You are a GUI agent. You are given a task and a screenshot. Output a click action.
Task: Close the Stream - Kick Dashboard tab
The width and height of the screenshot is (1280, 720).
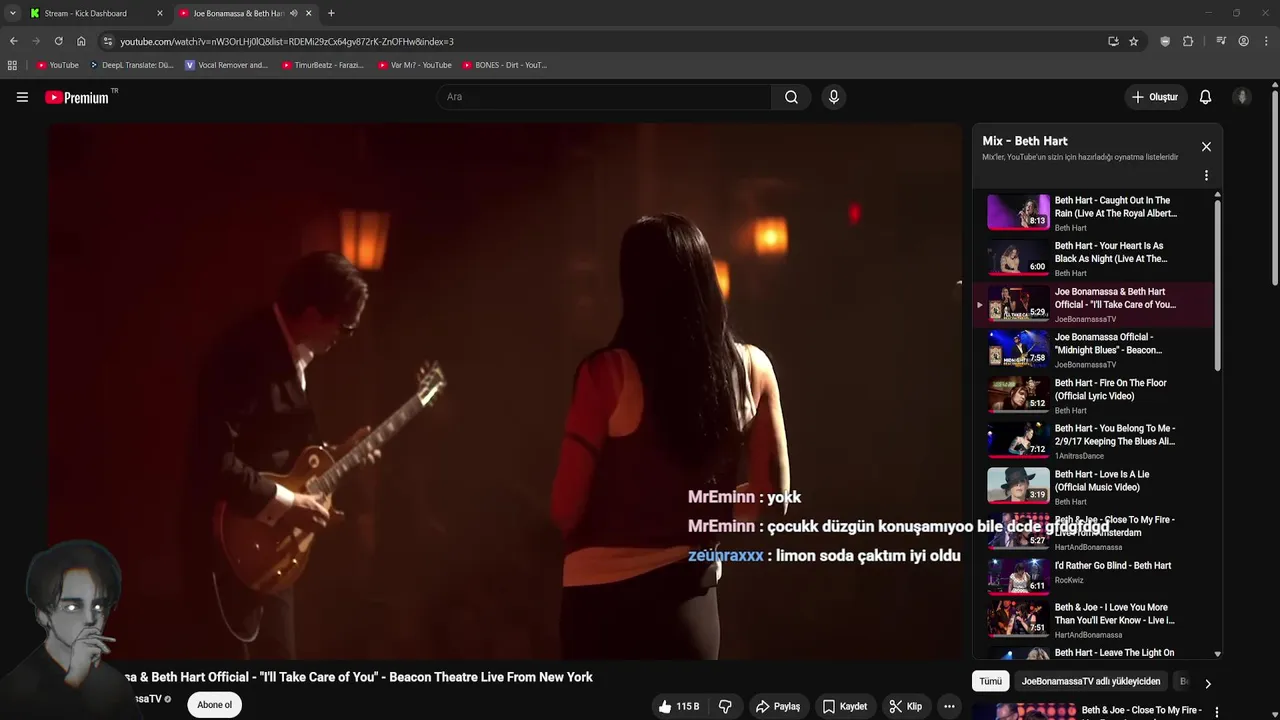click(x=159, y=13)
